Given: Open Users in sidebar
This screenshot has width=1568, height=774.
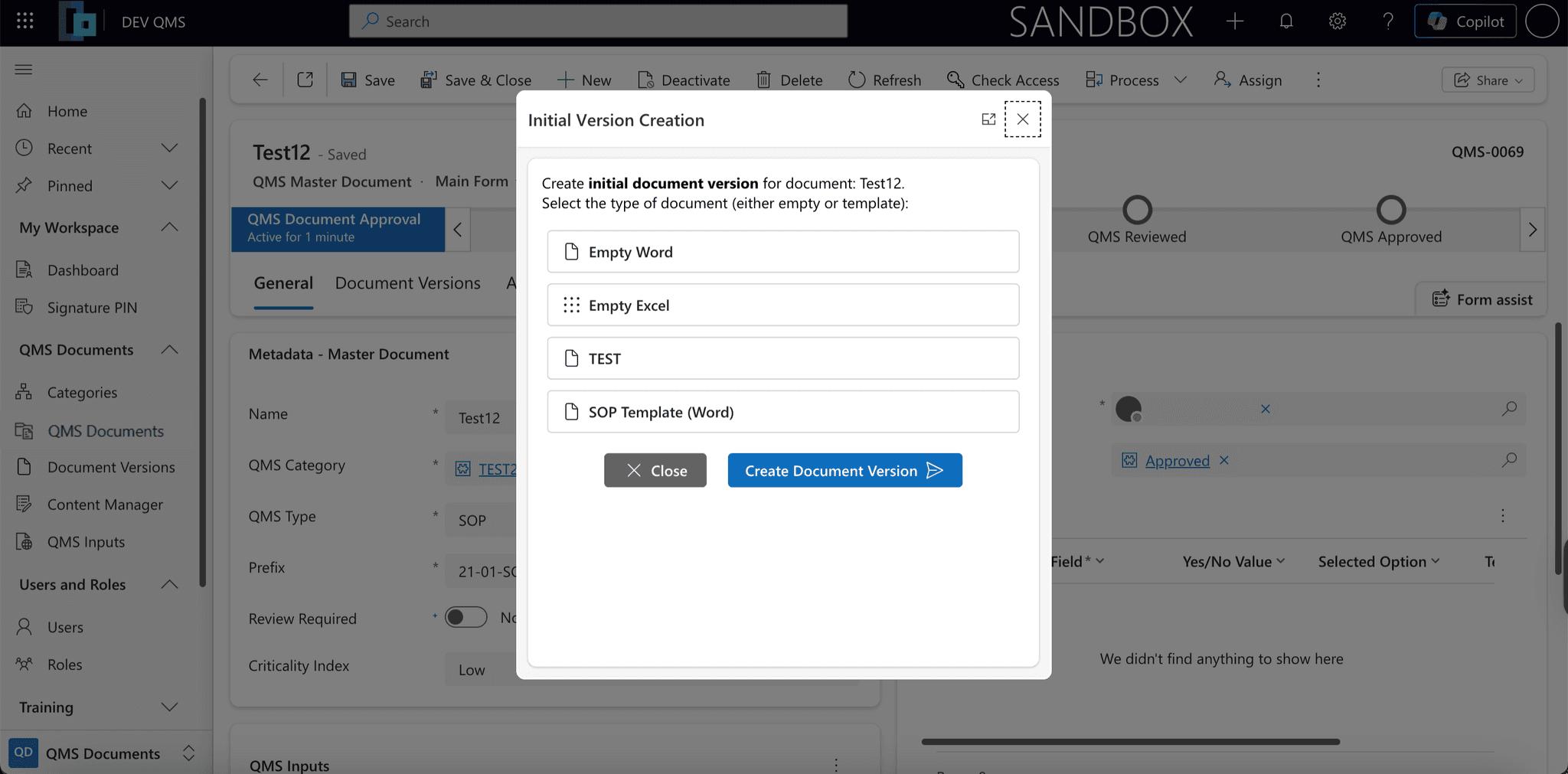Looking at the screenshot, I should (65, 627).
